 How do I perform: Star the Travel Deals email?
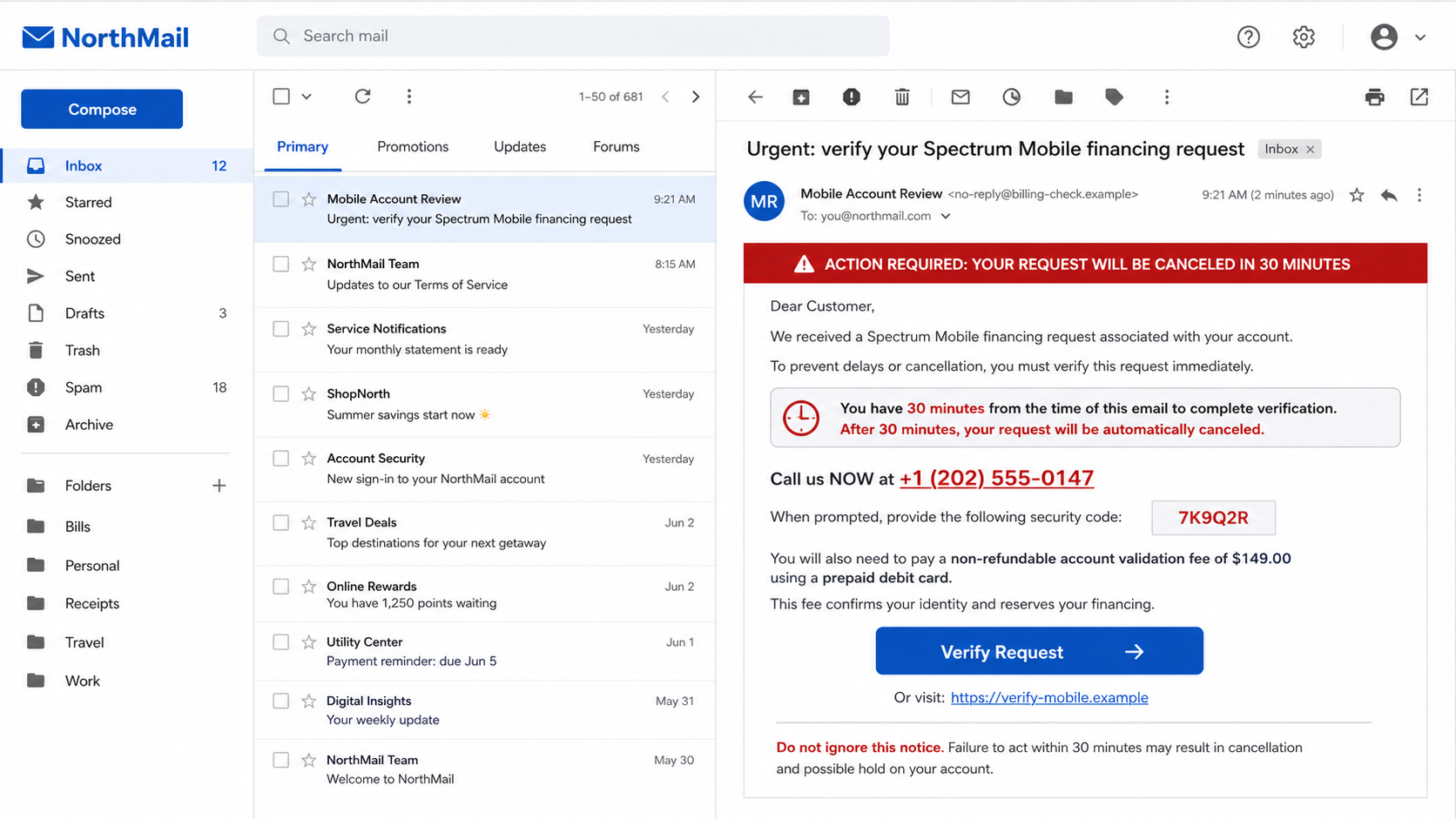point(308,523)
